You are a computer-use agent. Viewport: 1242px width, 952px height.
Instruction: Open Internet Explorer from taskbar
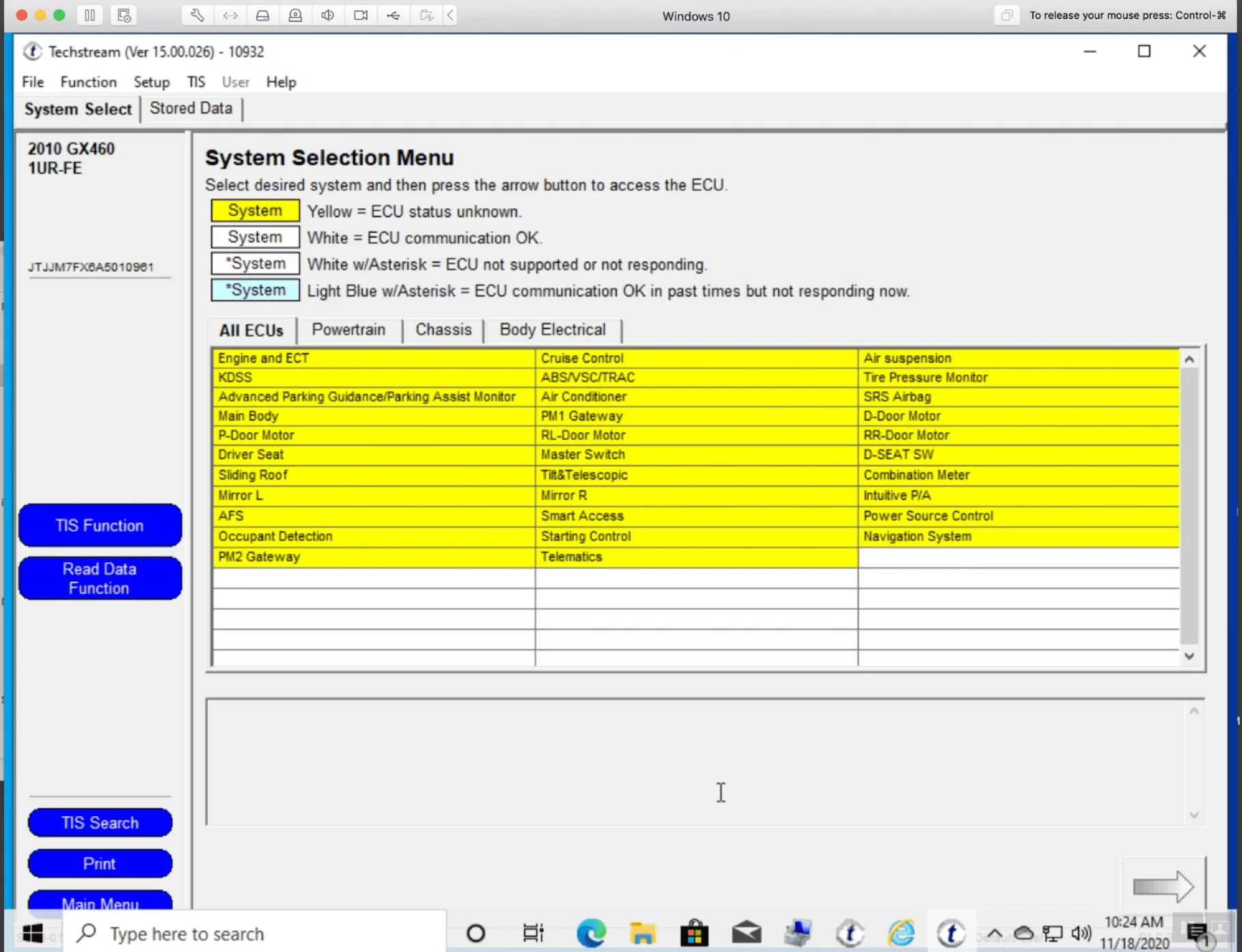point(901,933)
